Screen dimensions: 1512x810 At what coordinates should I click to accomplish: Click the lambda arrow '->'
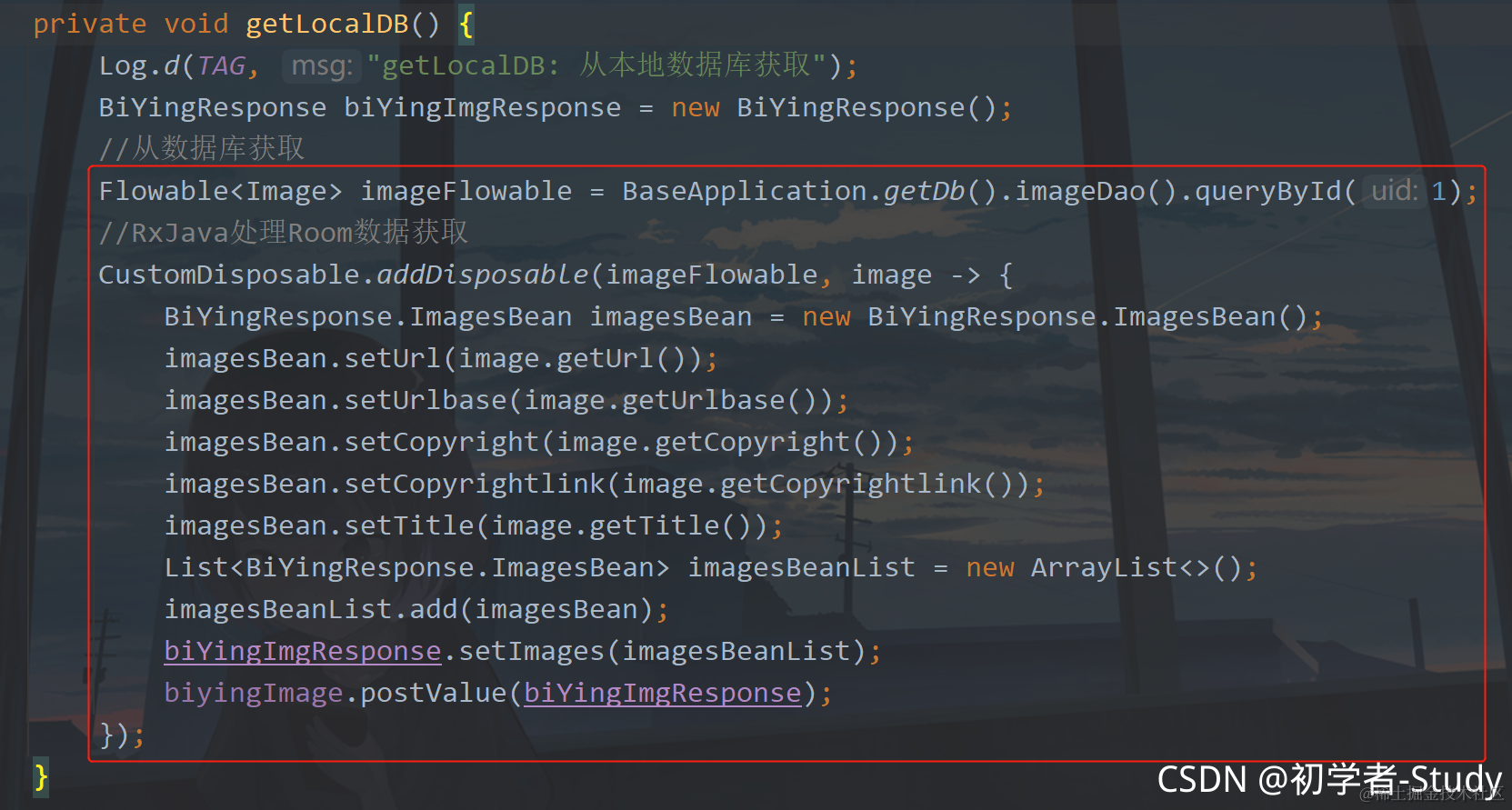[966, 275]
